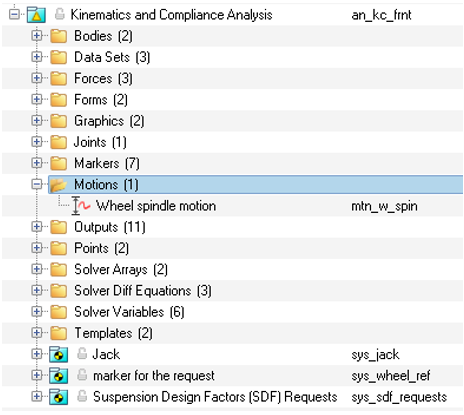
Task: Click the SDF Requests system icon
Action: (59, 397)
